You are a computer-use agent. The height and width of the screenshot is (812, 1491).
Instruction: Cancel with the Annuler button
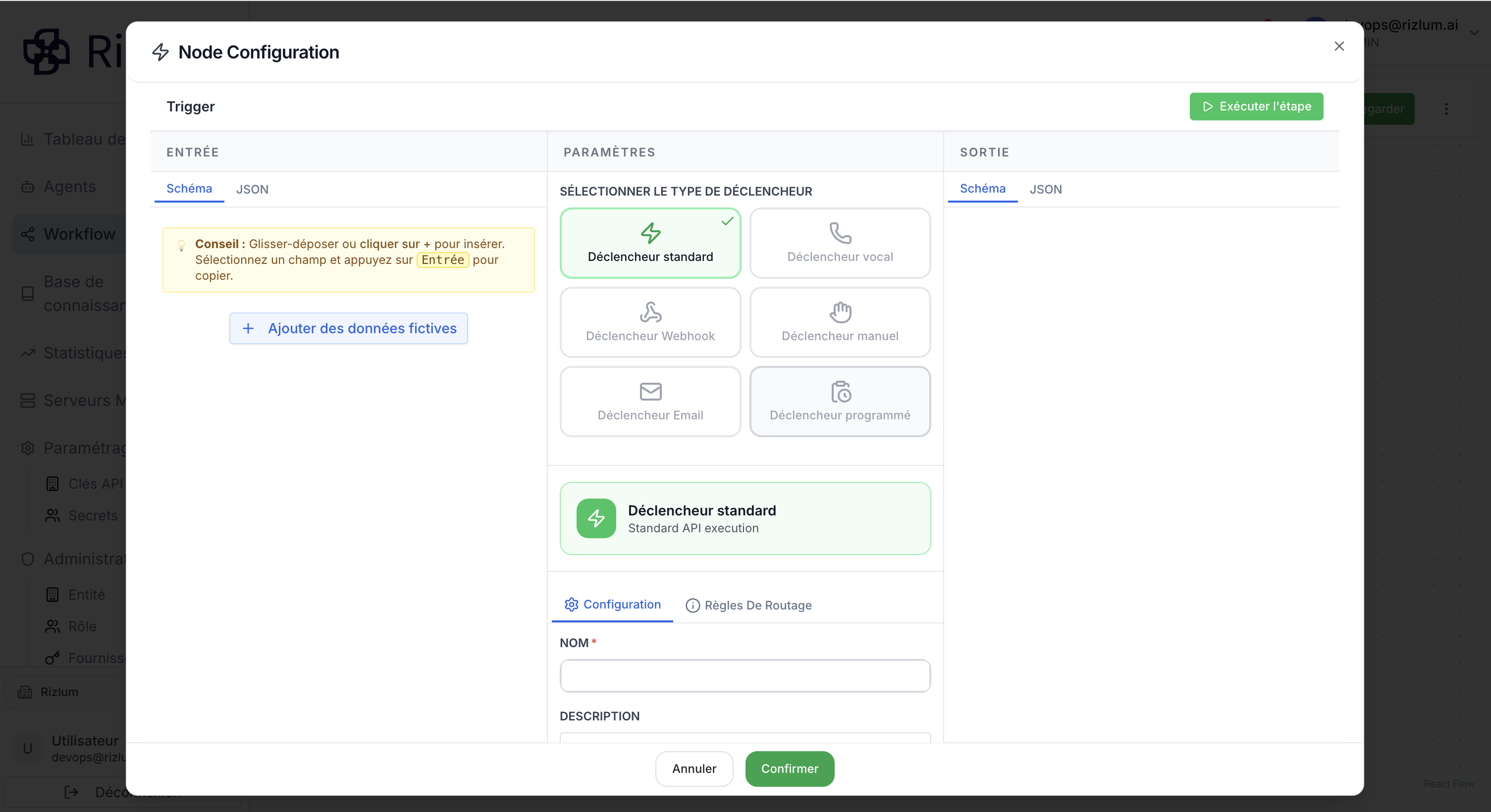tap(694, 768)
